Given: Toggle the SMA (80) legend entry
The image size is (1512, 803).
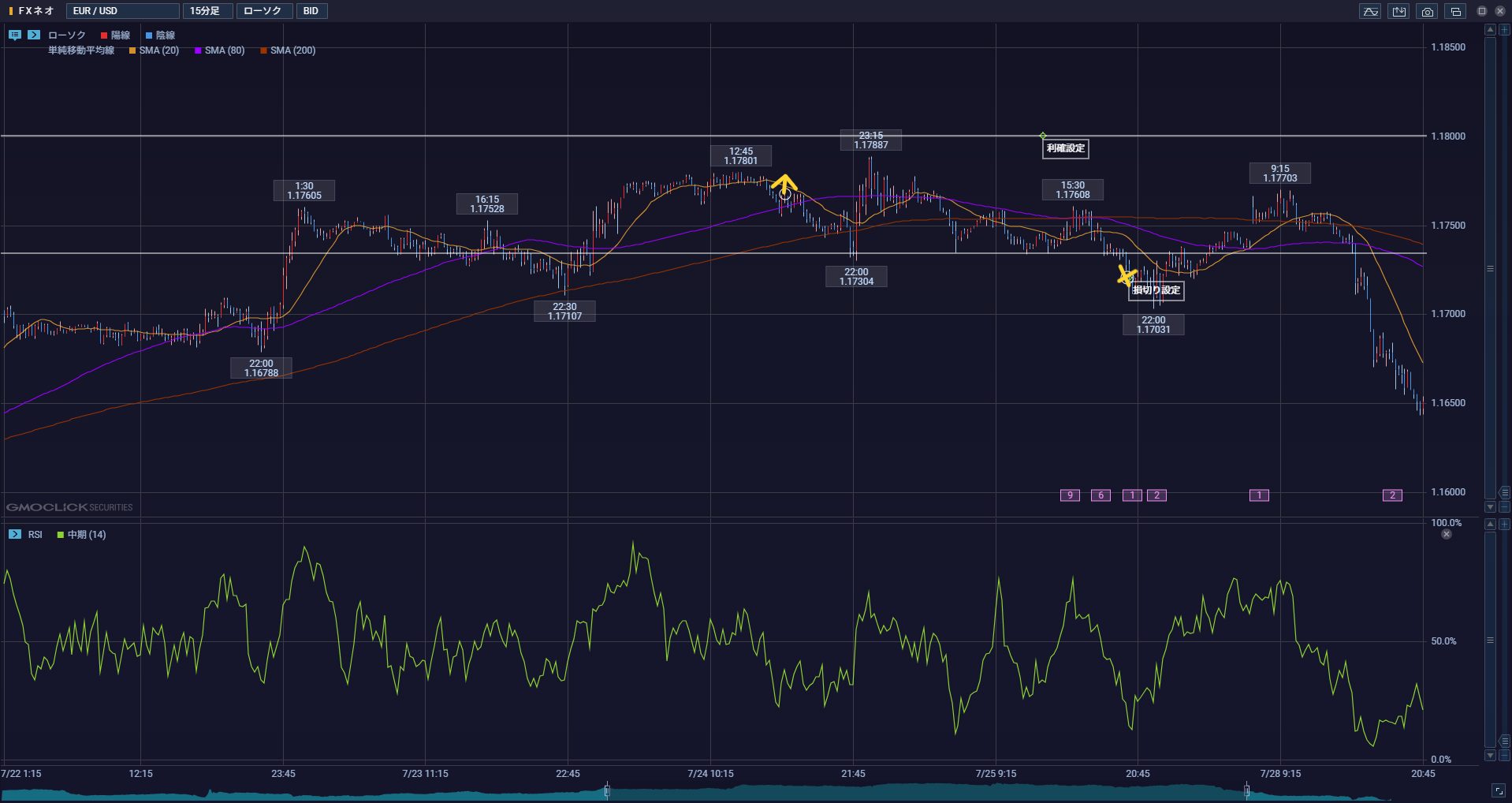Looking at the screenshot, I should coord(220,50).
